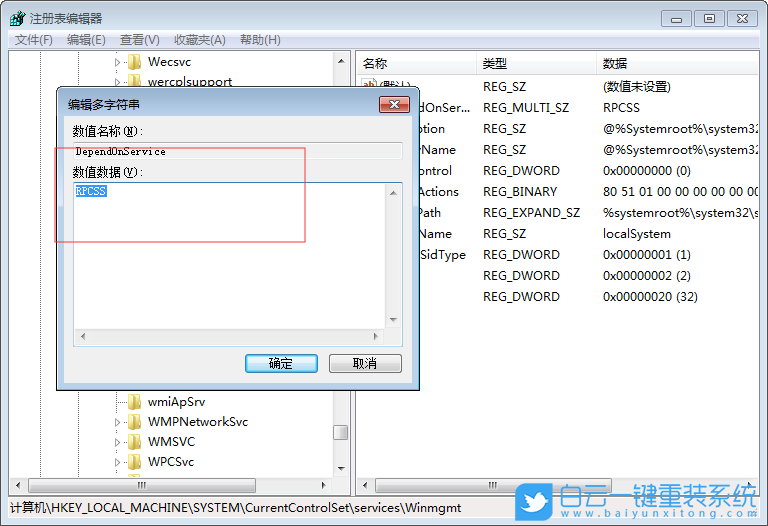Click the 80 51 01 00 binary data
The height and width of the screenshot is (526, 768).
tap(680, 192)
